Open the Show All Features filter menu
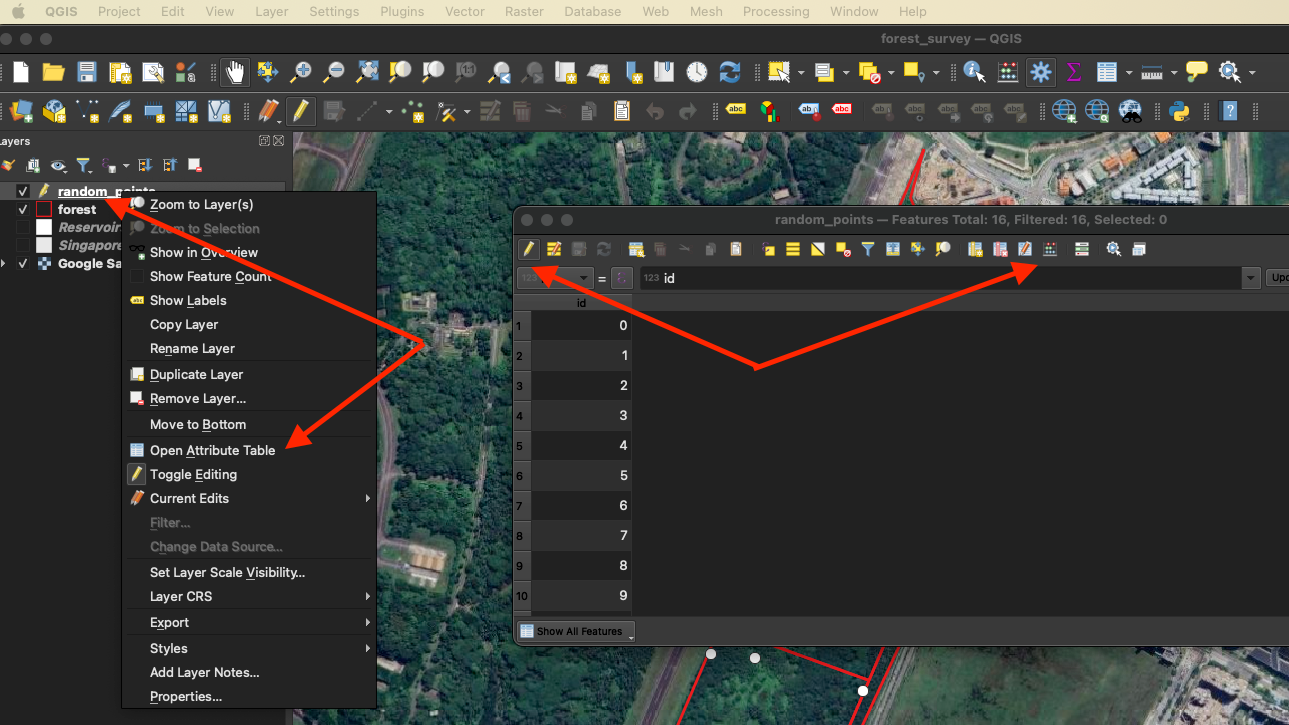This screenshot has height=725, width=1289. coord(577,631)
